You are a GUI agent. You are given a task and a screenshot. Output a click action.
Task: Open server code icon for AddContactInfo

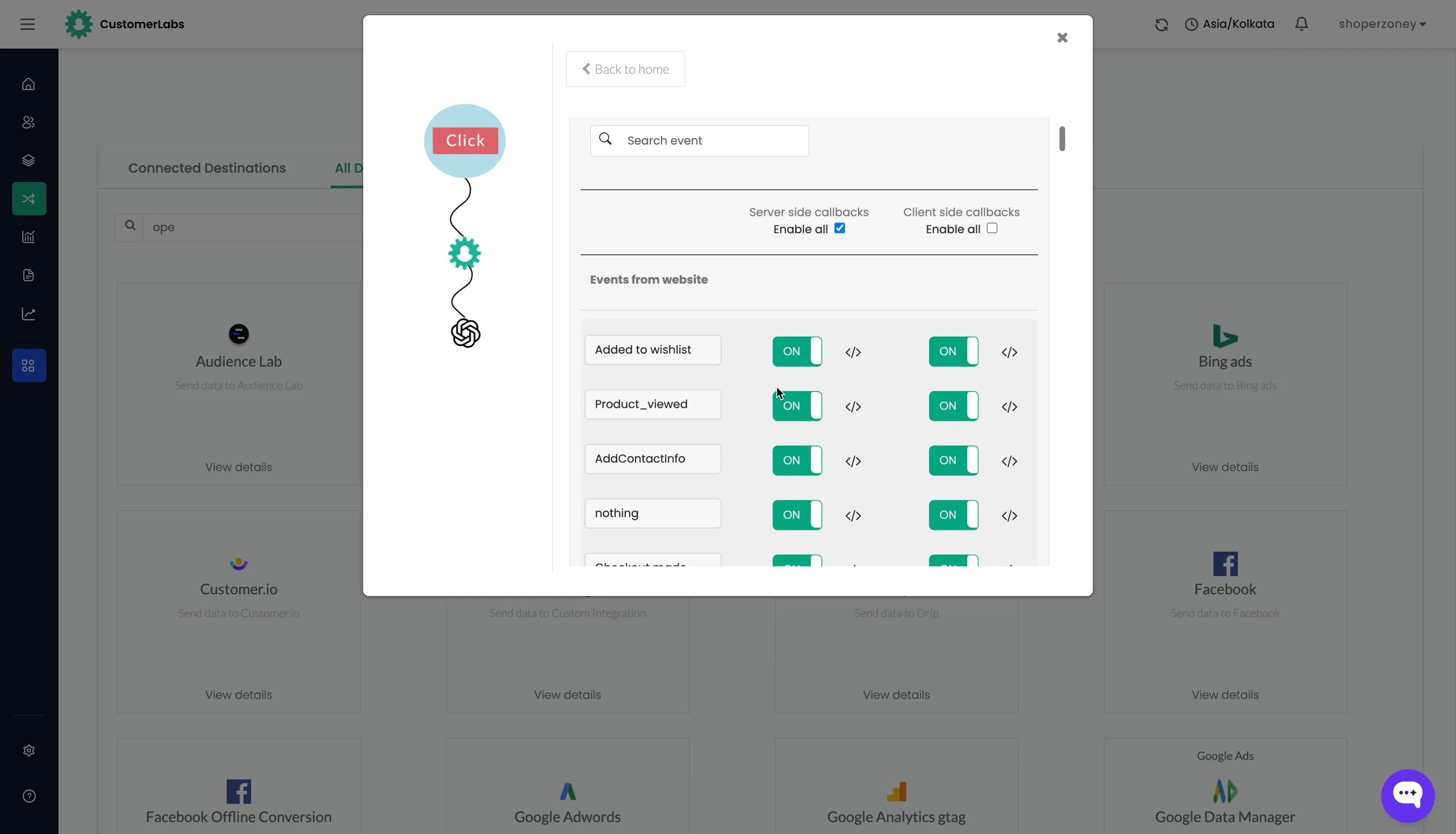point(853,461)
